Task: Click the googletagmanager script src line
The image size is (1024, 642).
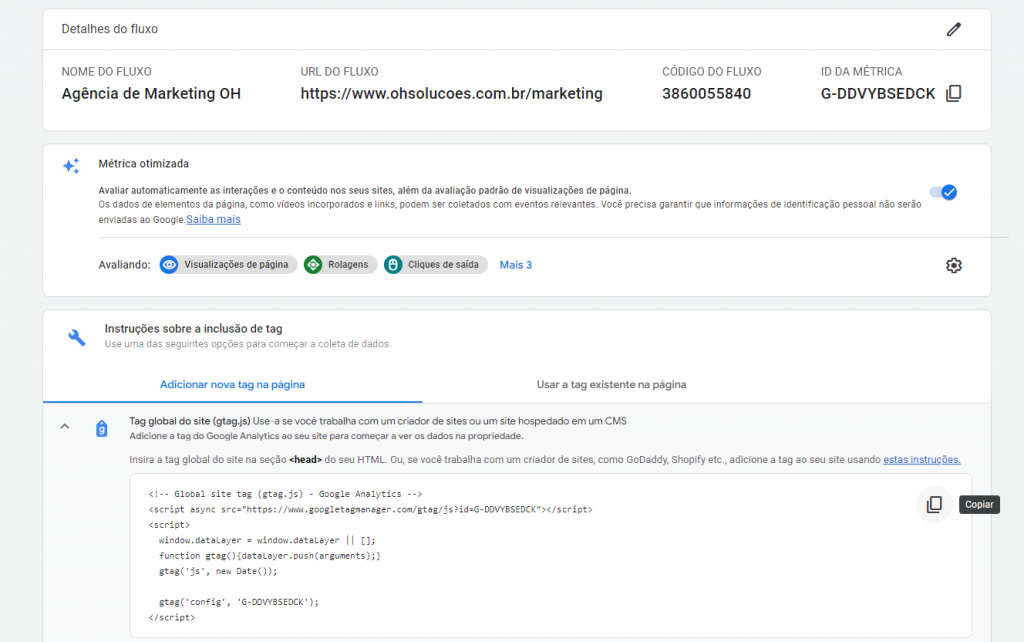Action: pyautogui.click(x=370, y=509)
